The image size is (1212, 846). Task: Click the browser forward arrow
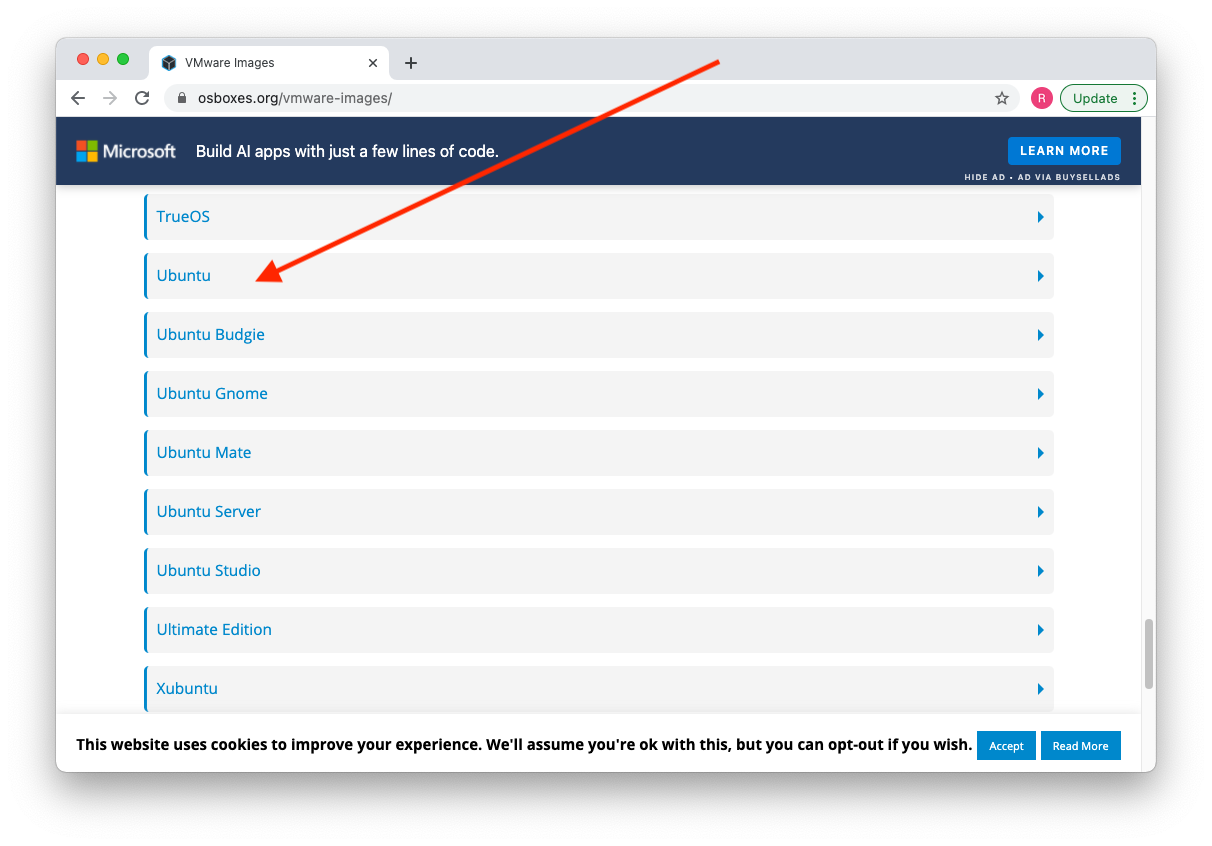[x=110, y=98]
